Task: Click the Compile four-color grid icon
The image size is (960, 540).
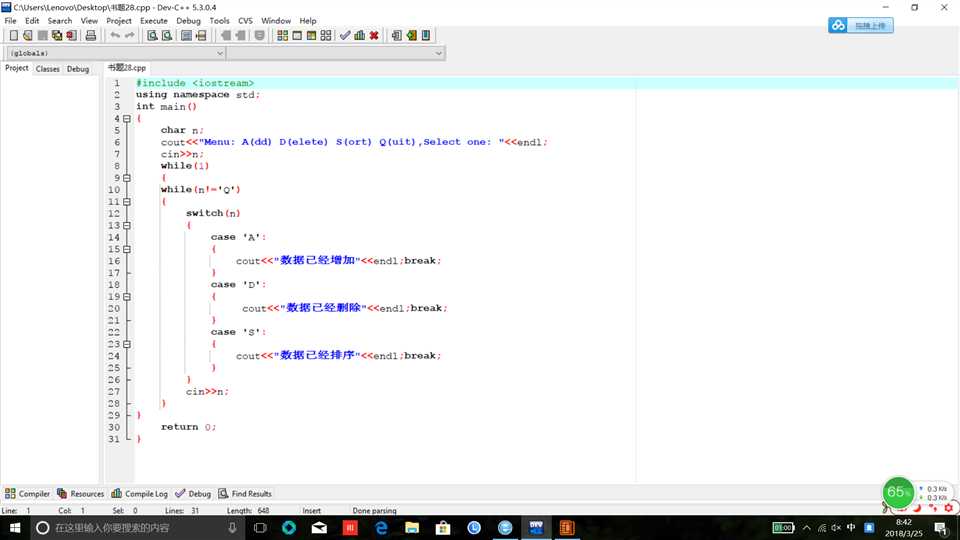Action: pos(282,36)
